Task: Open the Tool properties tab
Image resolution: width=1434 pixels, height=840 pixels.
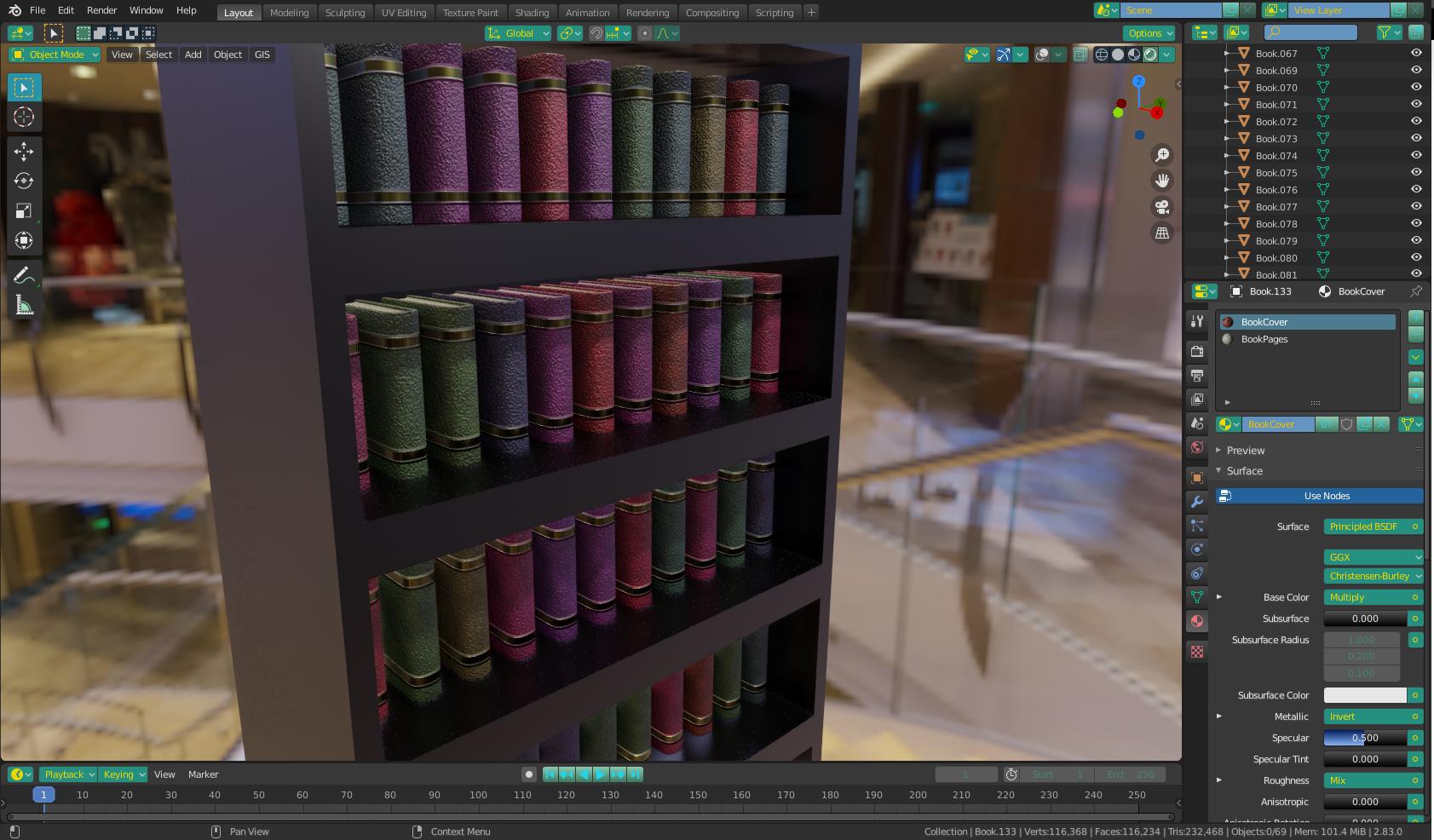Action: coord(1197,321)
